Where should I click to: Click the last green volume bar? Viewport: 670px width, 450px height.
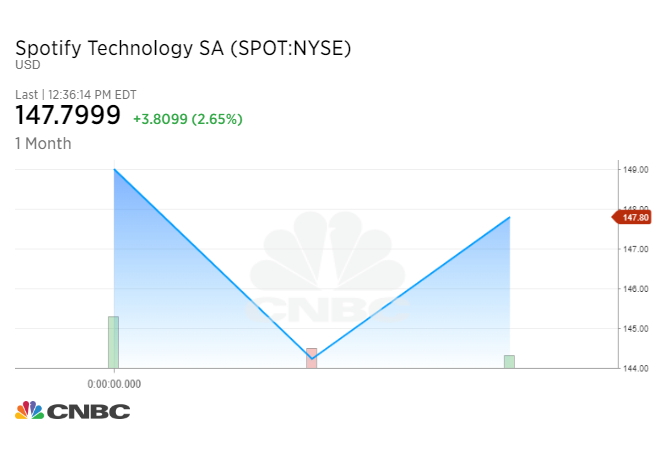[509, 362]
